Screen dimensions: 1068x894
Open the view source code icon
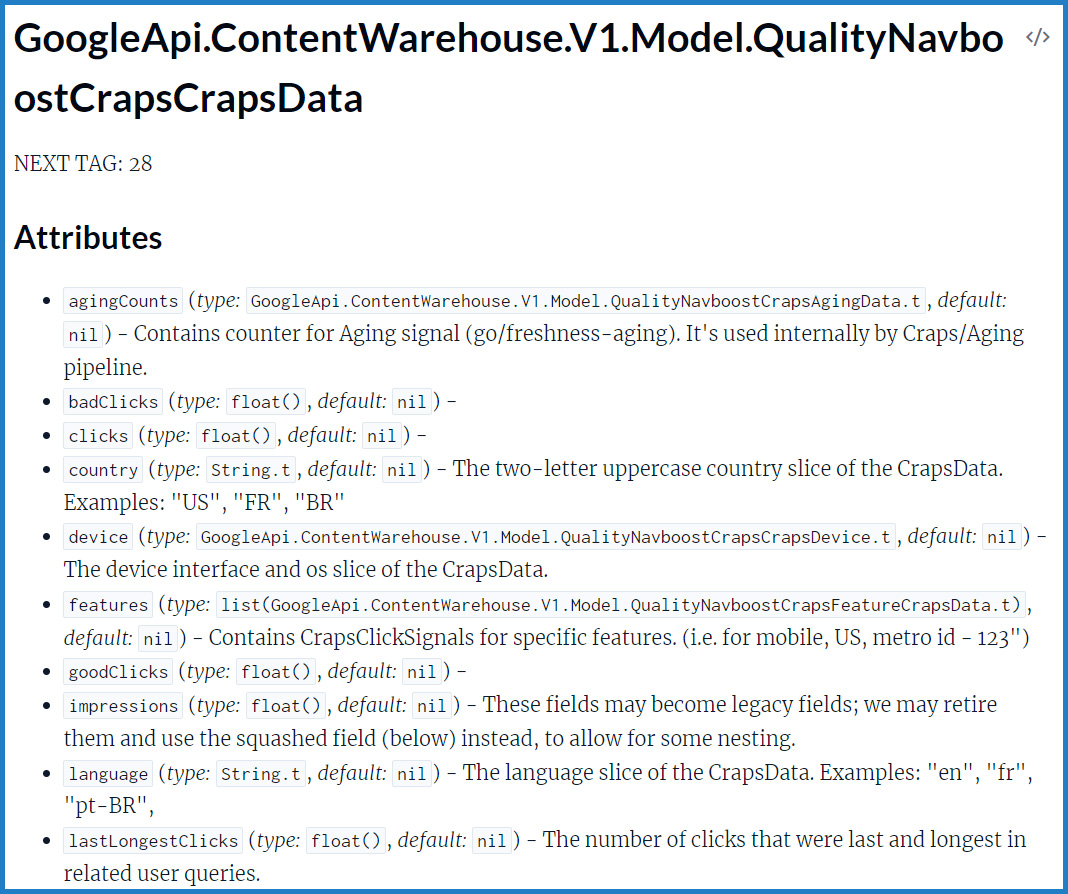(1037, 39)
